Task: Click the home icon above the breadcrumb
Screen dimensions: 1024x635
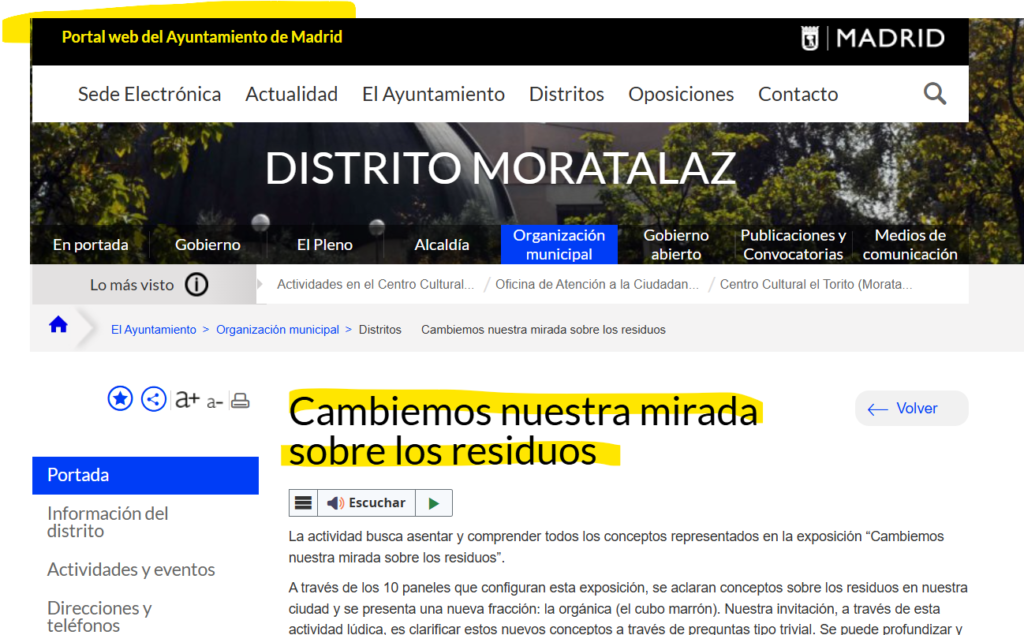Action: pyautogui.click(x=58, y=323)
